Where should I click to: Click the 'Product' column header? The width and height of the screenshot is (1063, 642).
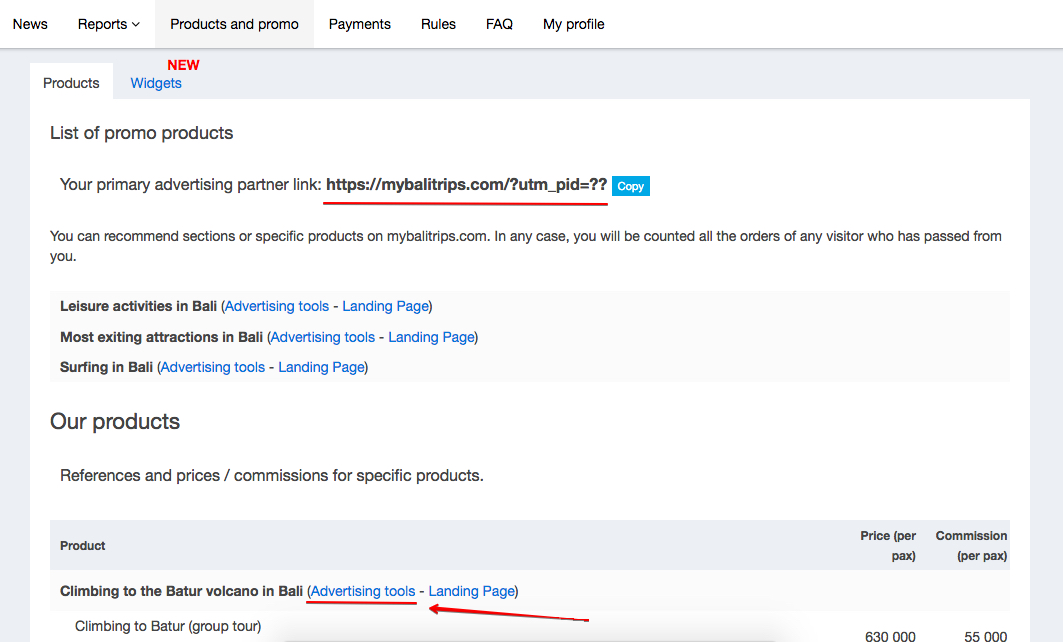[x=83, y=546]
